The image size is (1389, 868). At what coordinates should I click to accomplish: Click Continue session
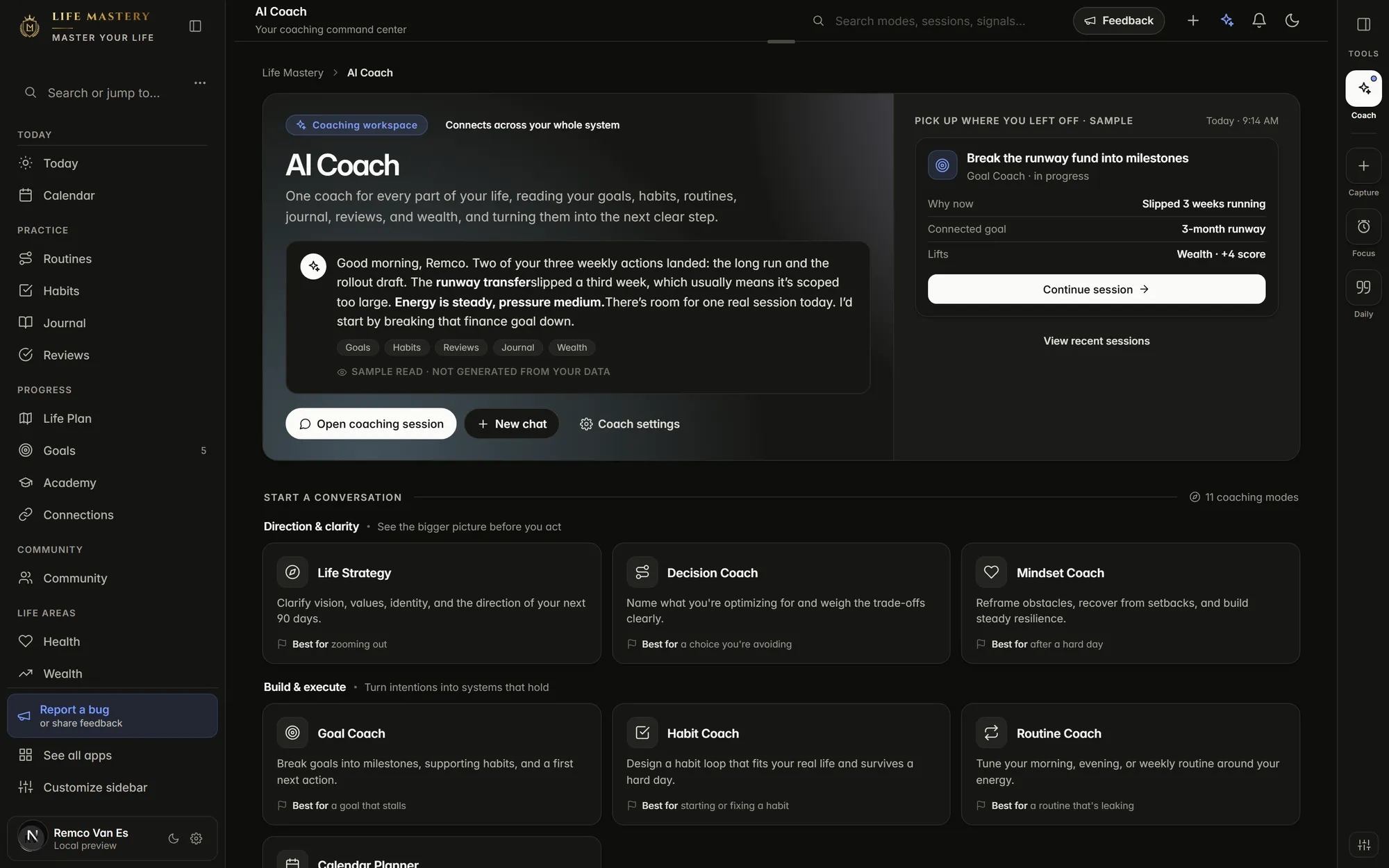(1096, 289)
